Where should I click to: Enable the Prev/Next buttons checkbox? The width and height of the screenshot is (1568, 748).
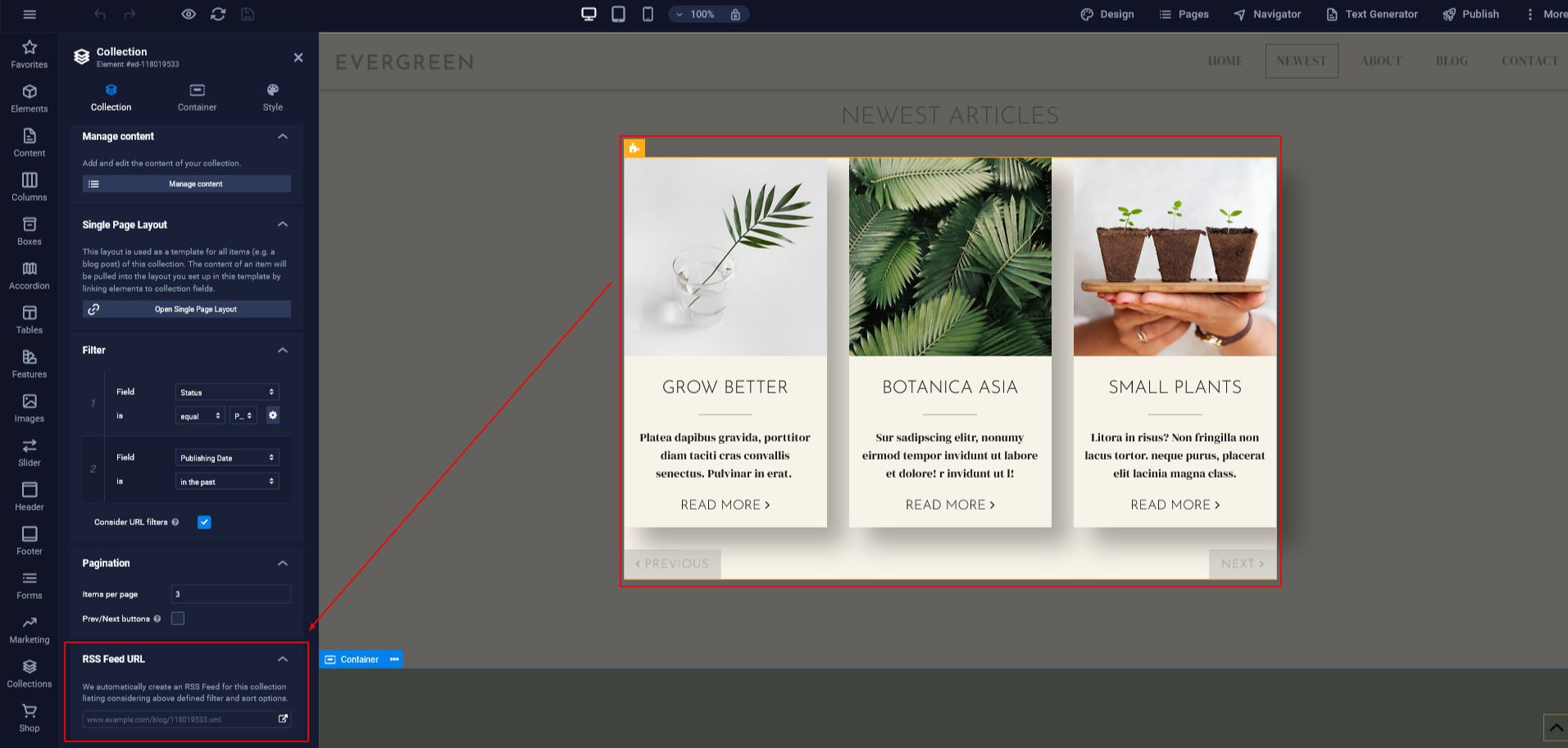(x=178, y=619)
